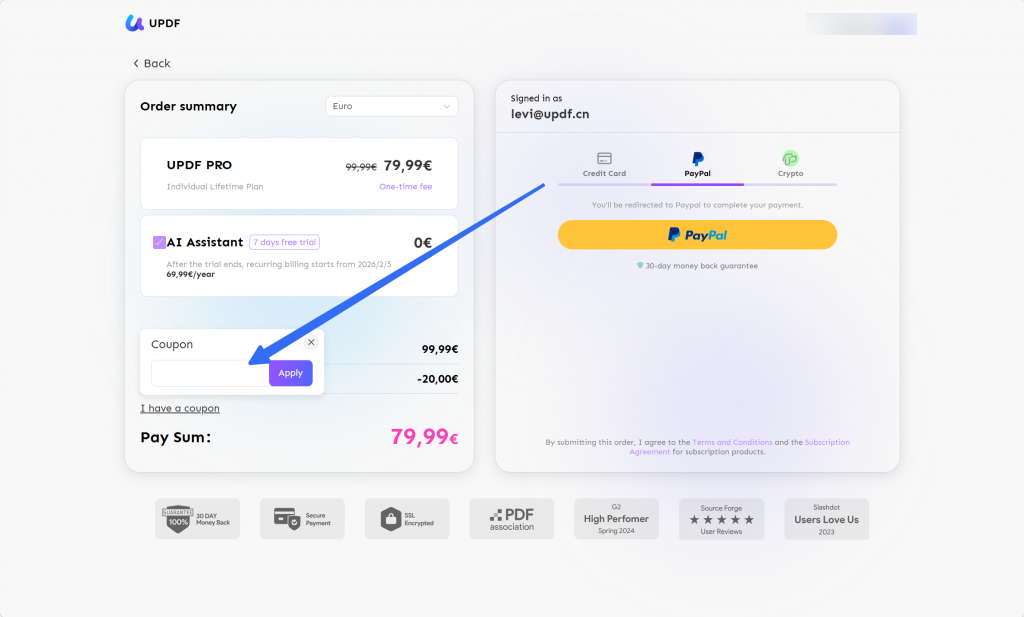Click the 0€ AI Assistant price
Viewport: 1024px width, 617px height.
[423, 243]
